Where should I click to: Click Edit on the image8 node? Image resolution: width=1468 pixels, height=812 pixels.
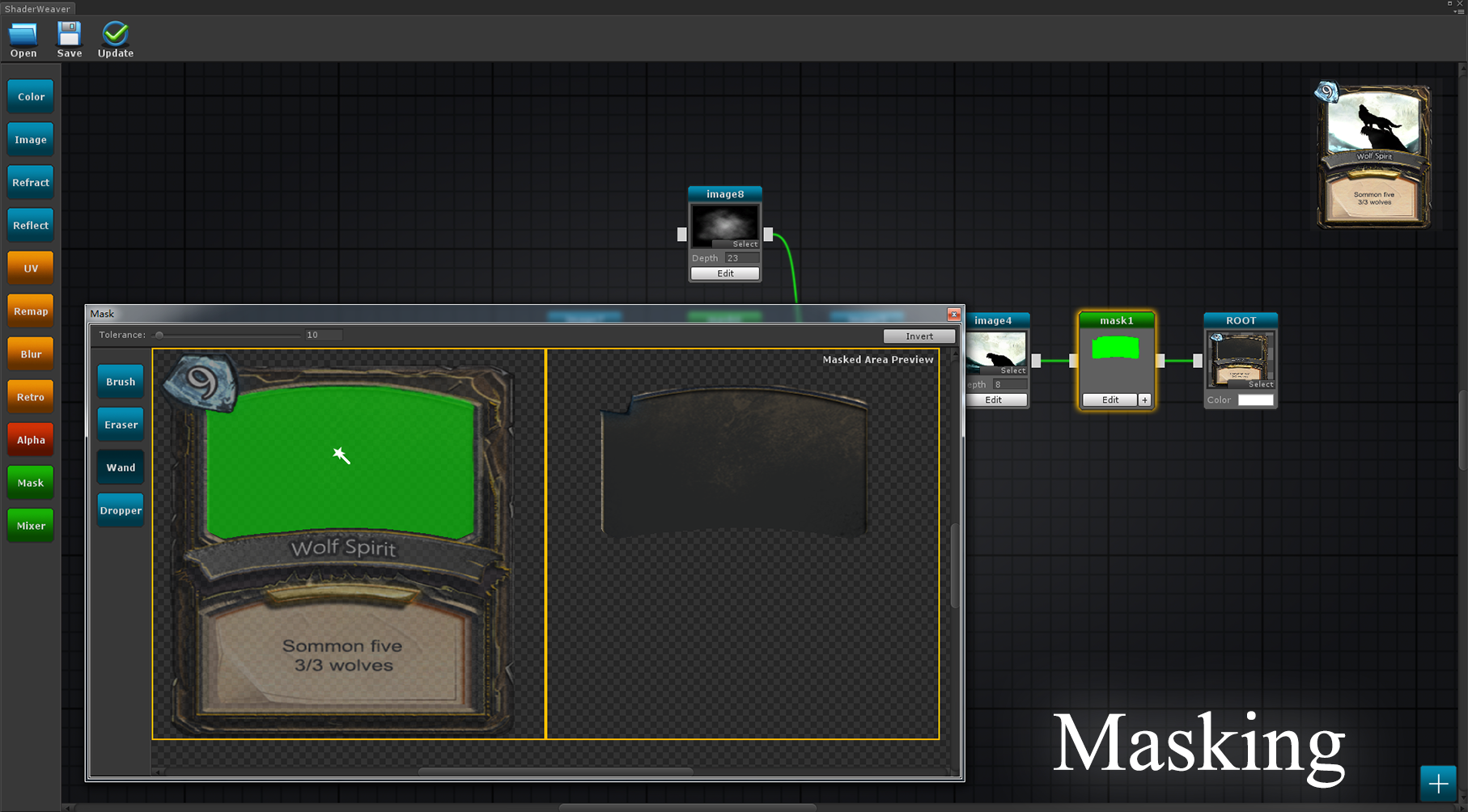725,273
